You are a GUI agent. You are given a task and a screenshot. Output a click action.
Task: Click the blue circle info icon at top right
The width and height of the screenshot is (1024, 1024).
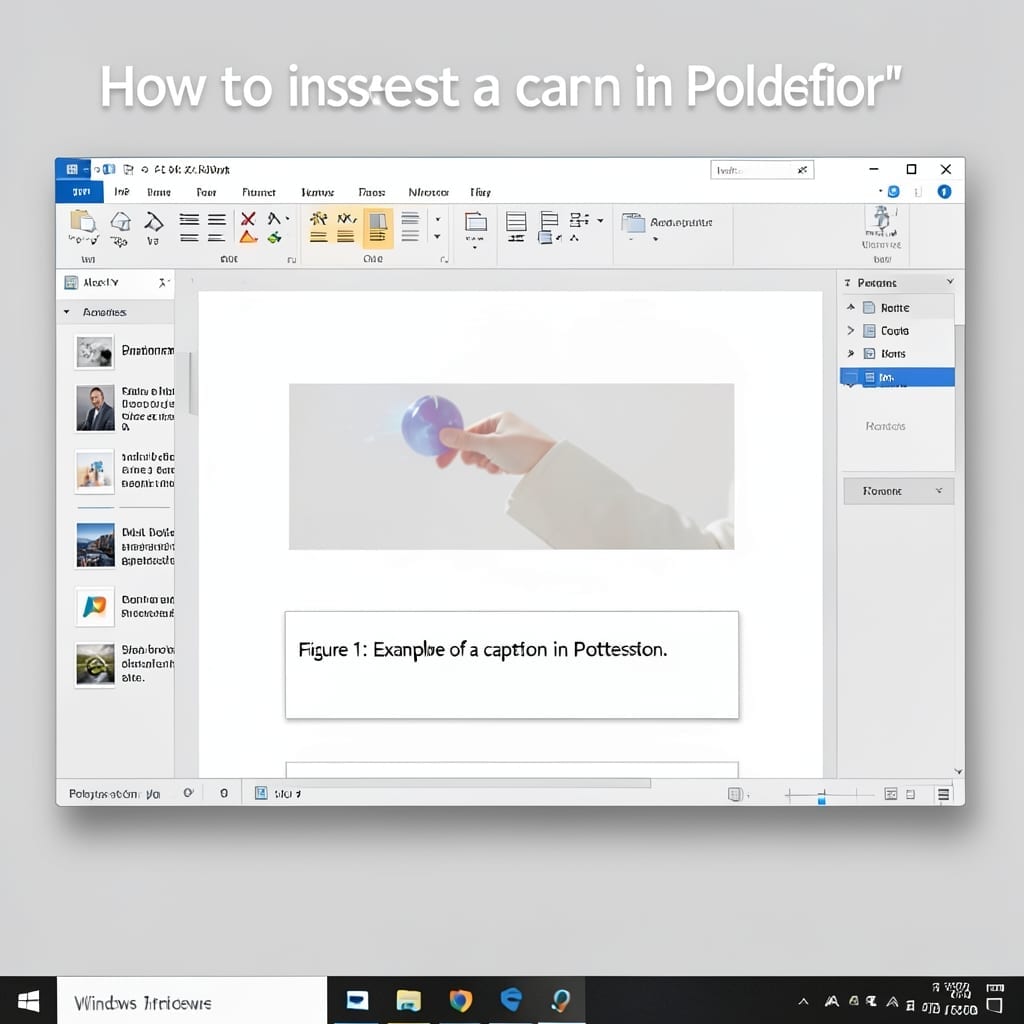944,191
